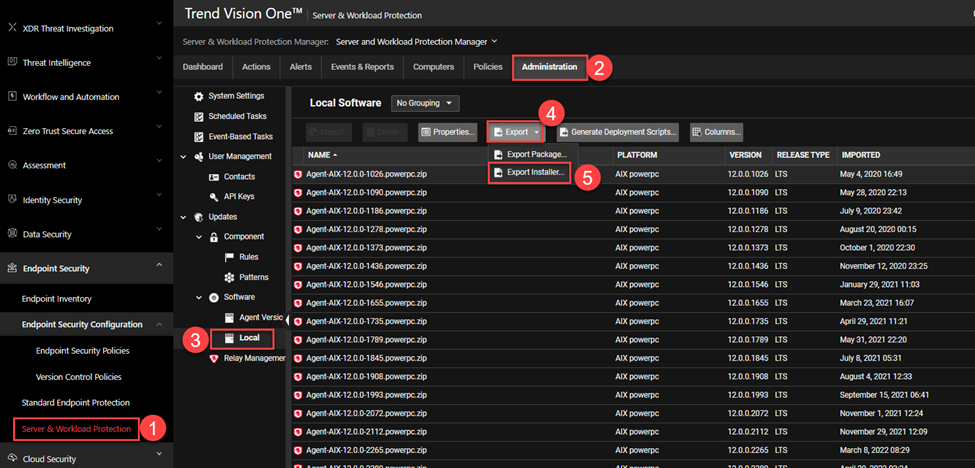Click shield icon of Agent-AIX-12.0.0-1546.powerpc.zip
Screen dimensions: 975x468
point(298,285)
